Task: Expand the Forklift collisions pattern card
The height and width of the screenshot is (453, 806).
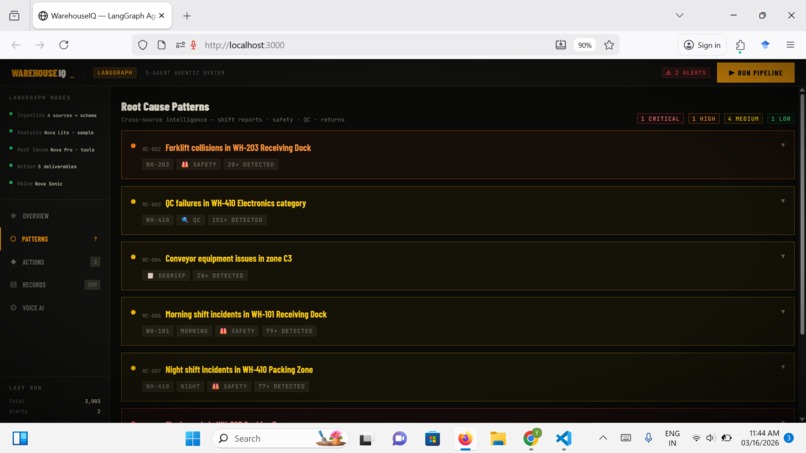Action: [783, 146]
